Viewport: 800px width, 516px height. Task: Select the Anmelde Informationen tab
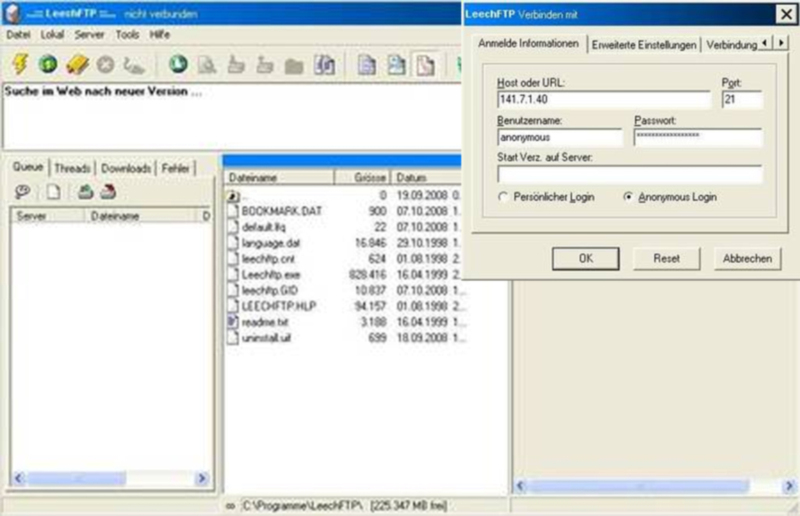coord(528,44)
